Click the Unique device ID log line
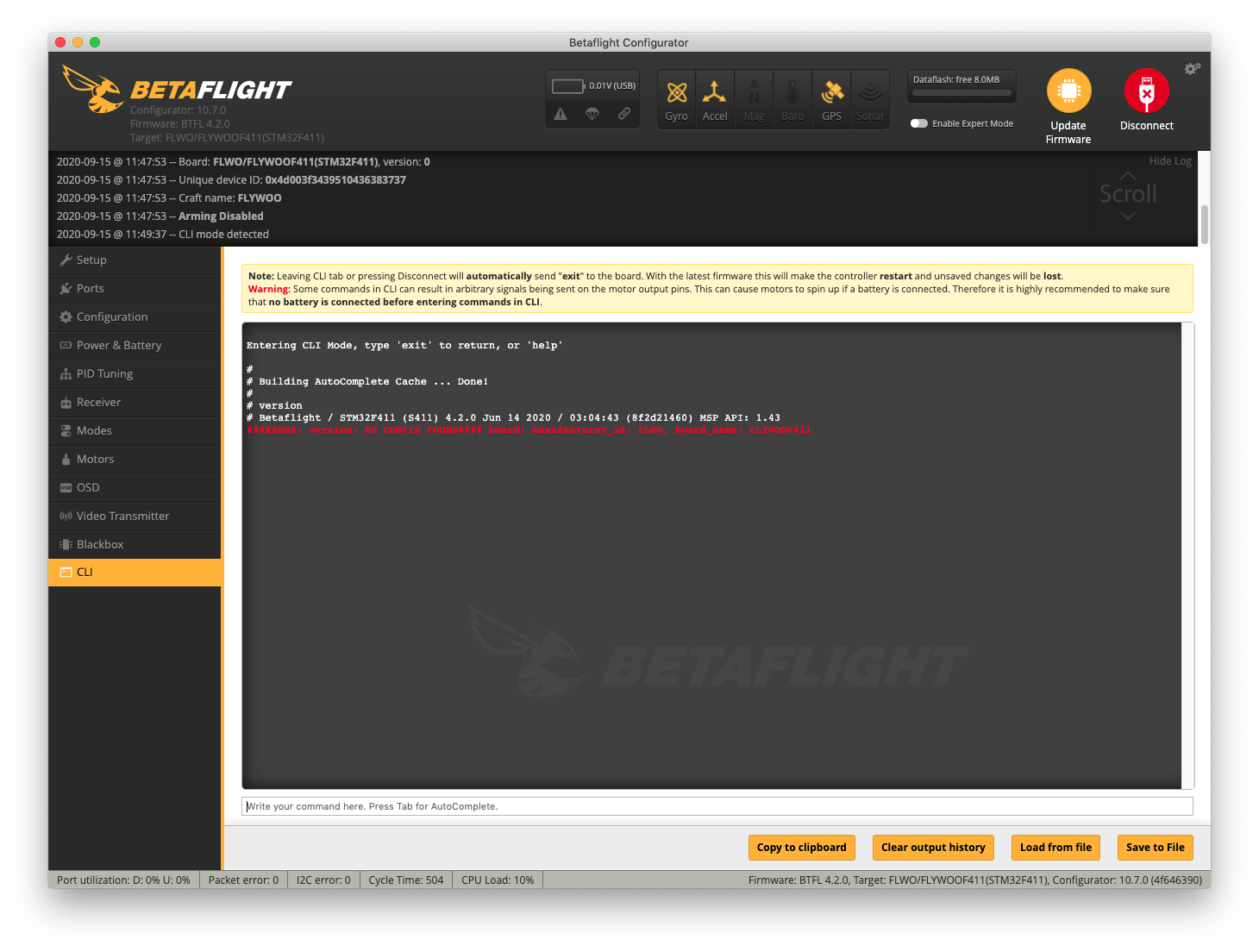This screenshot has width=1259, height=952. click(x=231, y=180)
